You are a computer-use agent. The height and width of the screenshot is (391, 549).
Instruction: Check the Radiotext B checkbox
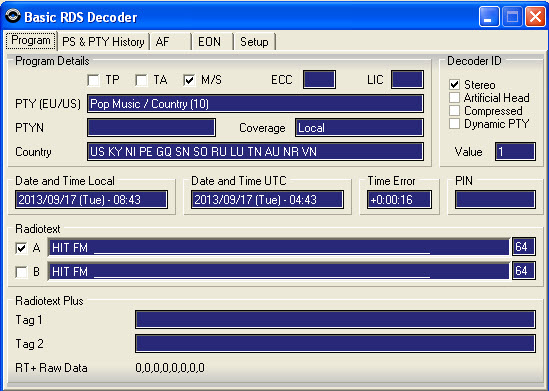point(21,272)
